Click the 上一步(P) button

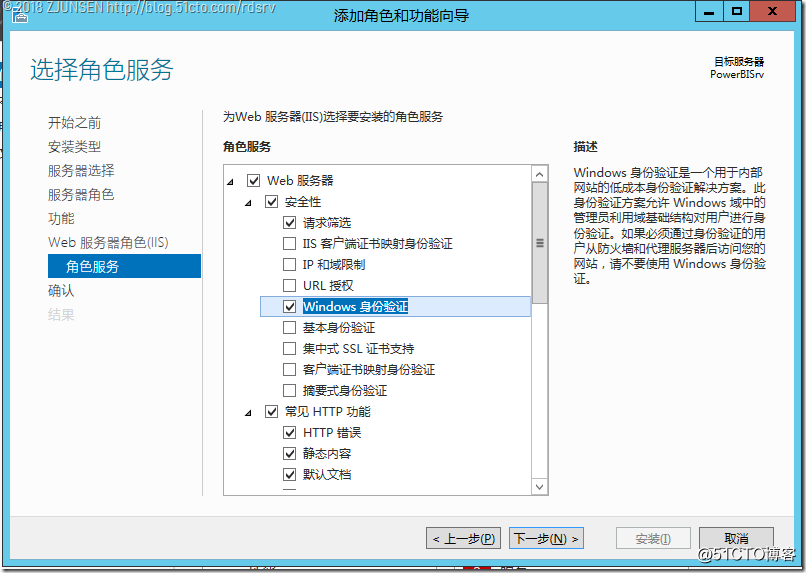tap(464, 539)
